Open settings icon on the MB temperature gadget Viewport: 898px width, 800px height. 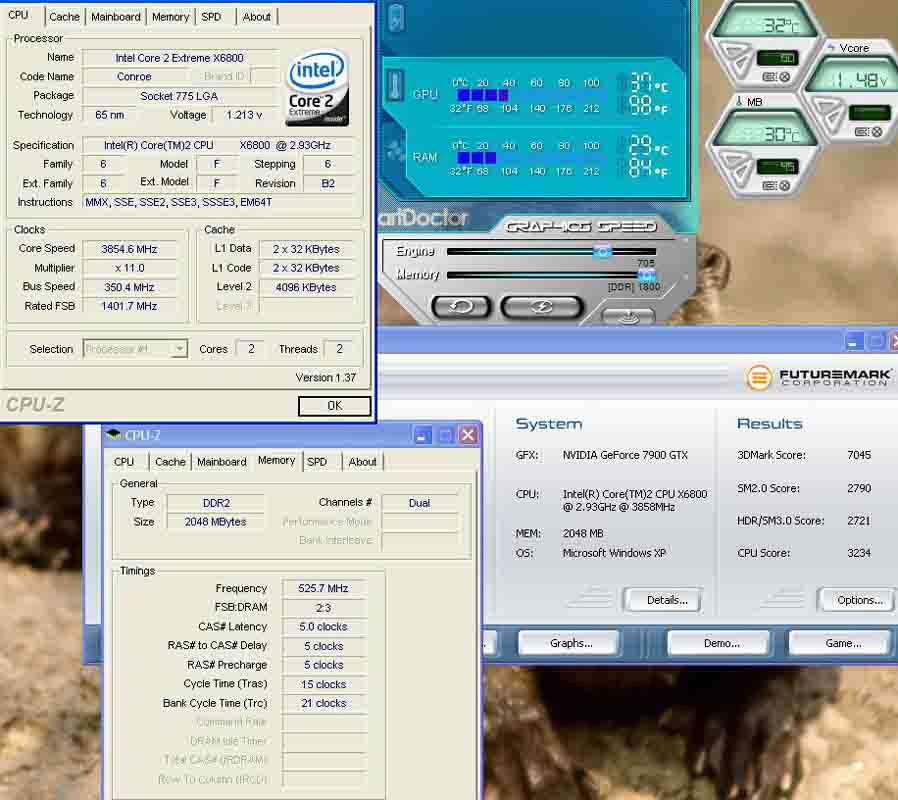pos(769,186)
